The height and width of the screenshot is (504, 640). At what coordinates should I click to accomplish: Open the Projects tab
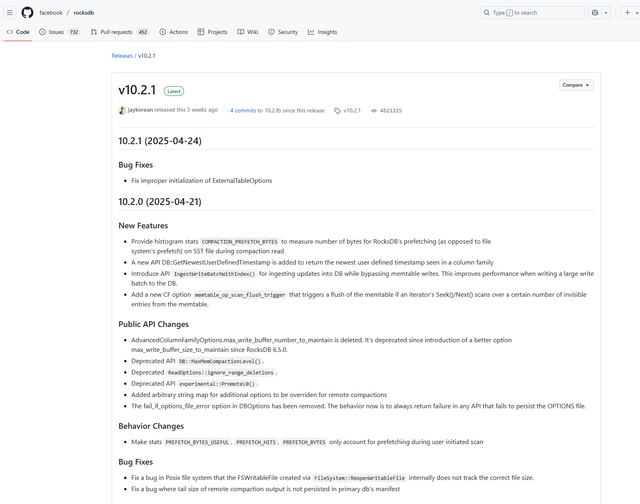pyautogui.click(x=213, y=32)
